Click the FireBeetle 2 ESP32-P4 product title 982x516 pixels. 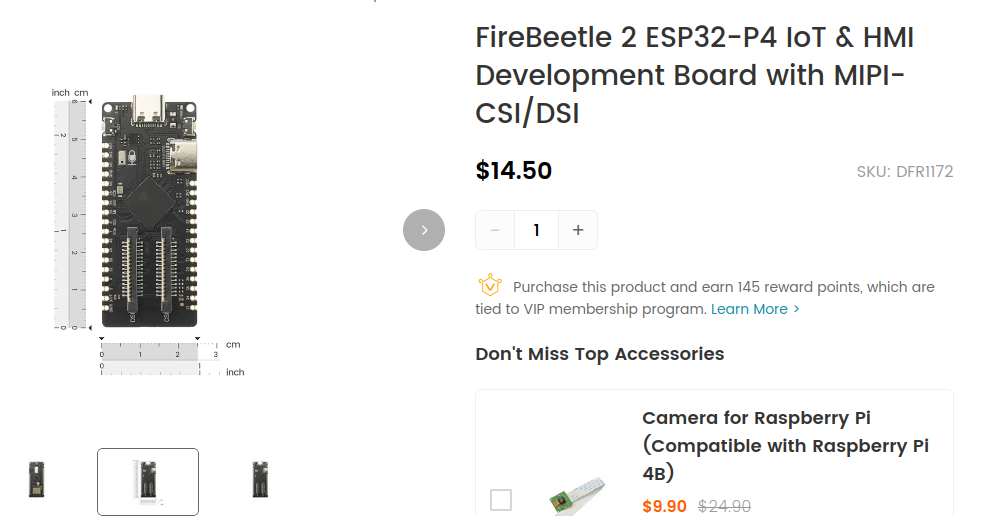click(x=695, y=76)
